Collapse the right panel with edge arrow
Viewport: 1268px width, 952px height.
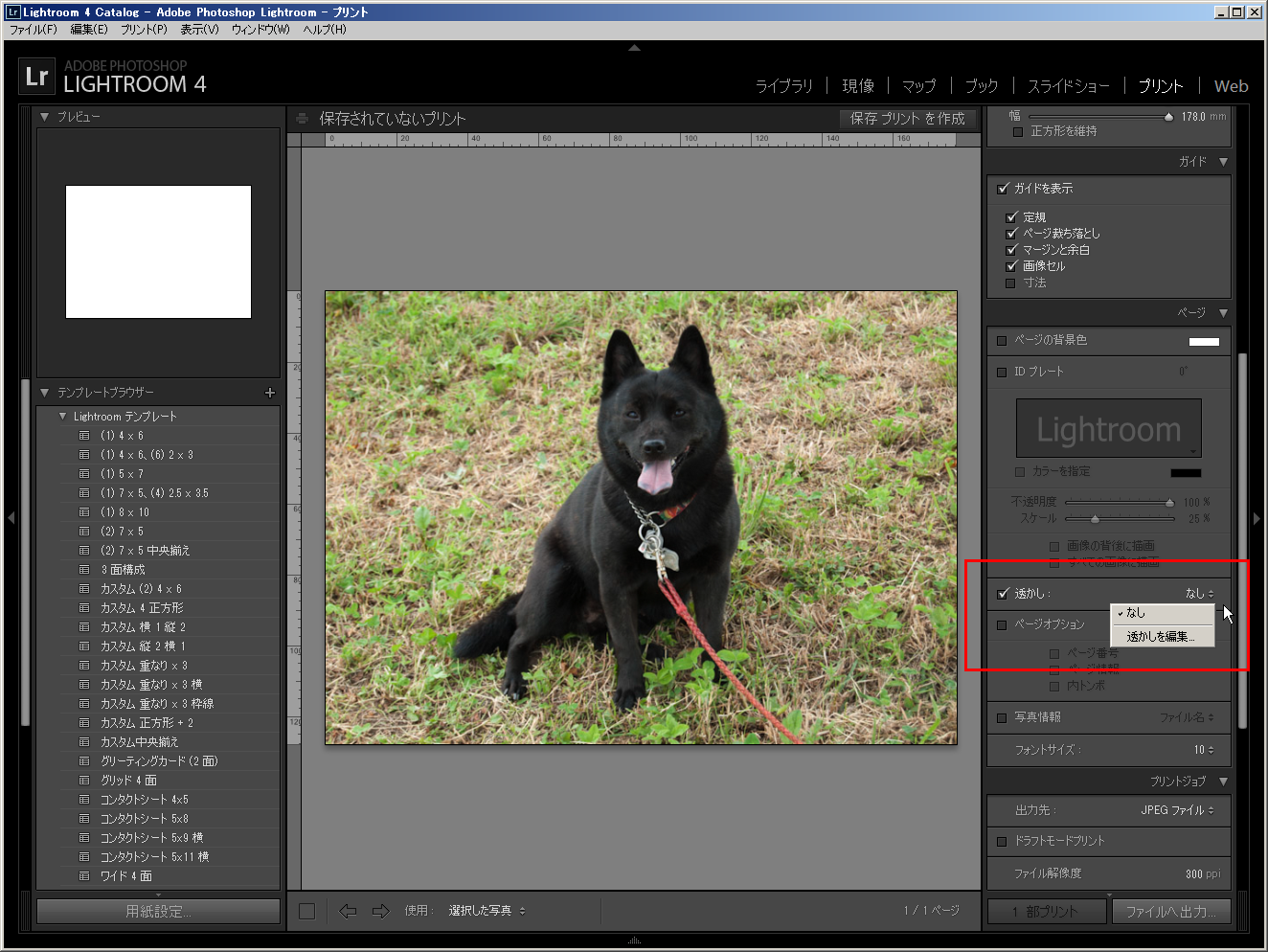tap(1257, 518)
